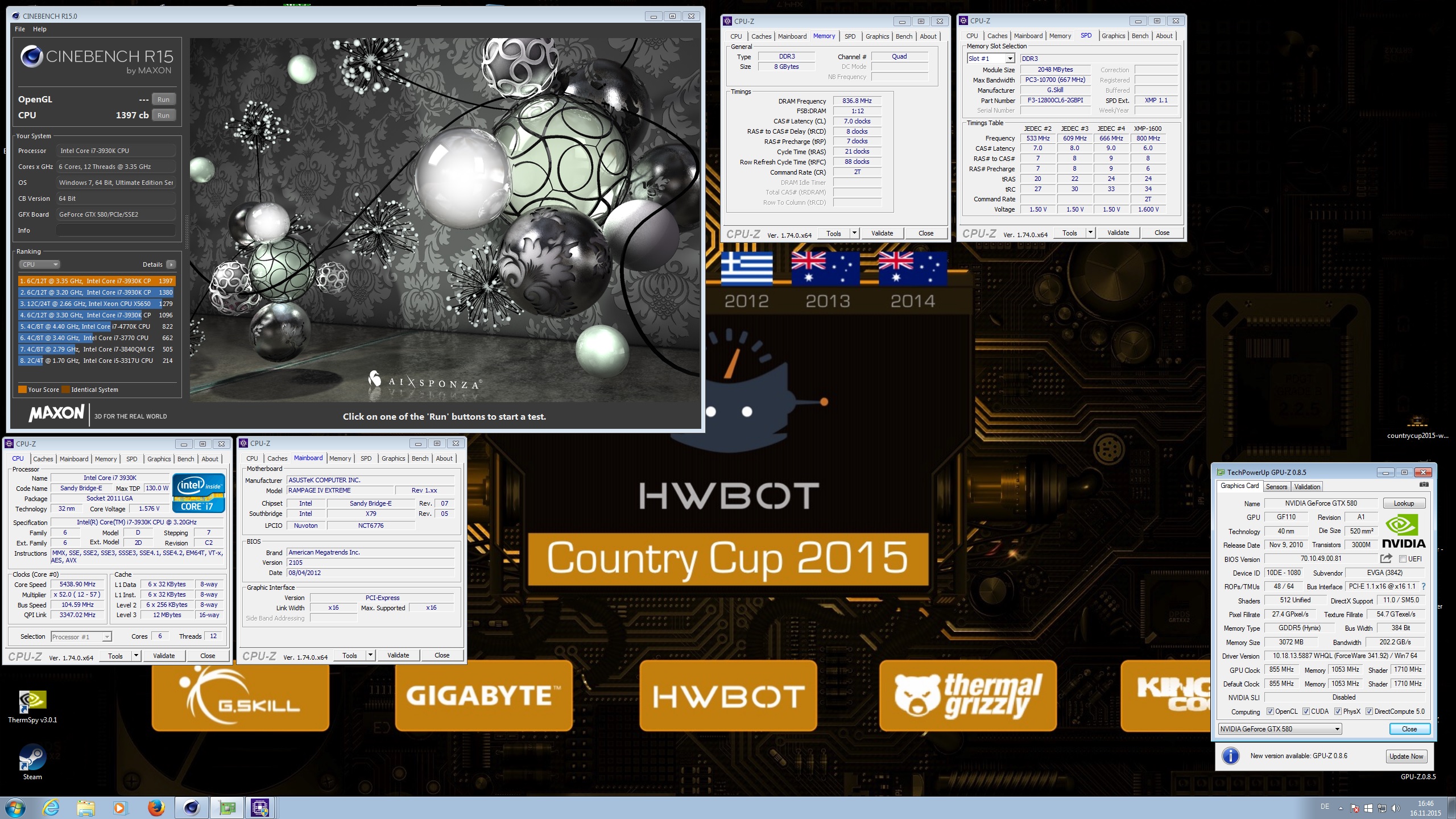The height and width of the screenshot is (819, 1456).
Task: Switch to the Validation tab in GPU-Z
Action: [1307, 486]
